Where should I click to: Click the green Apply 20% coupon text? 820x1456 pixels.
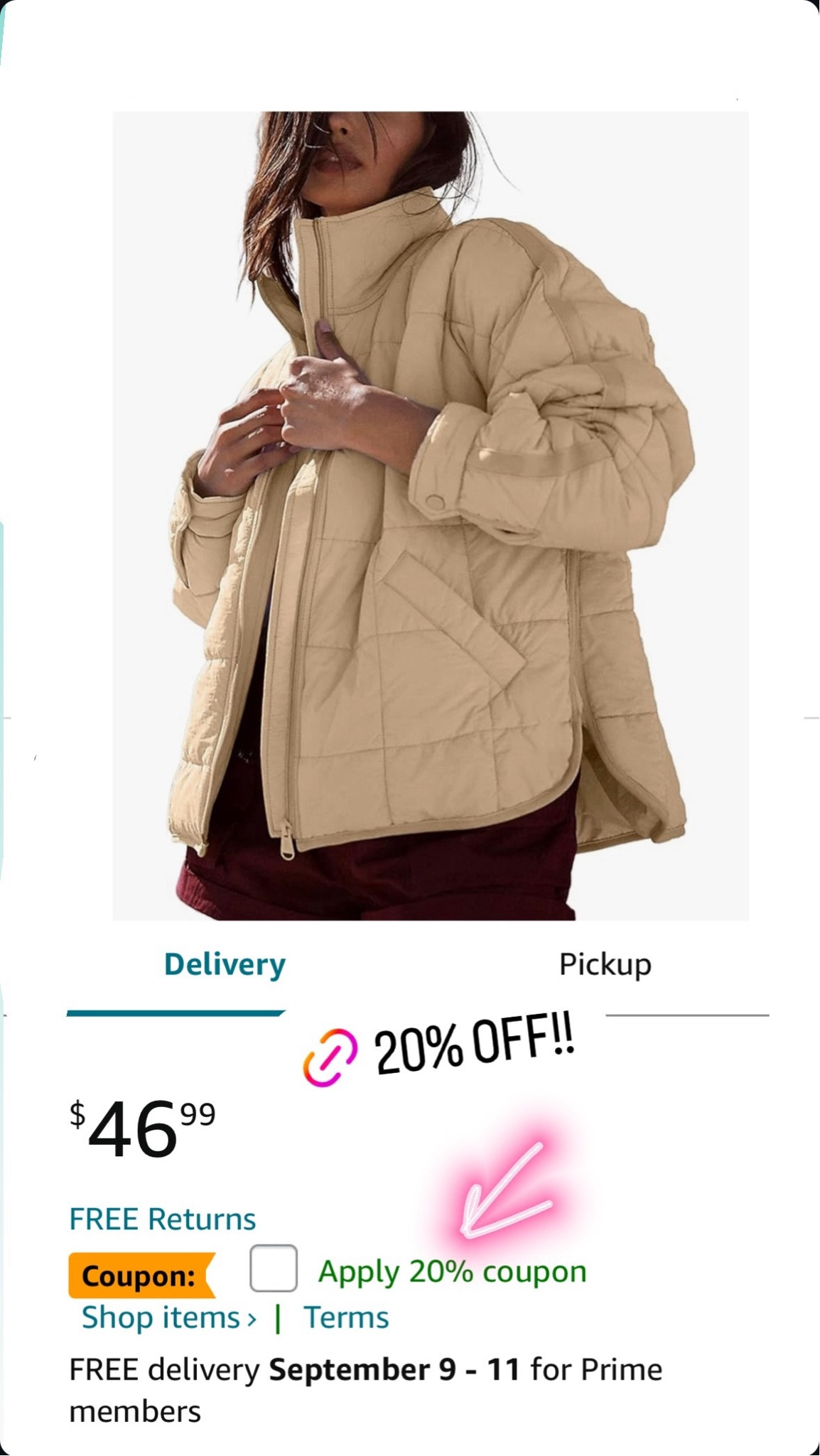point(453,1272)
